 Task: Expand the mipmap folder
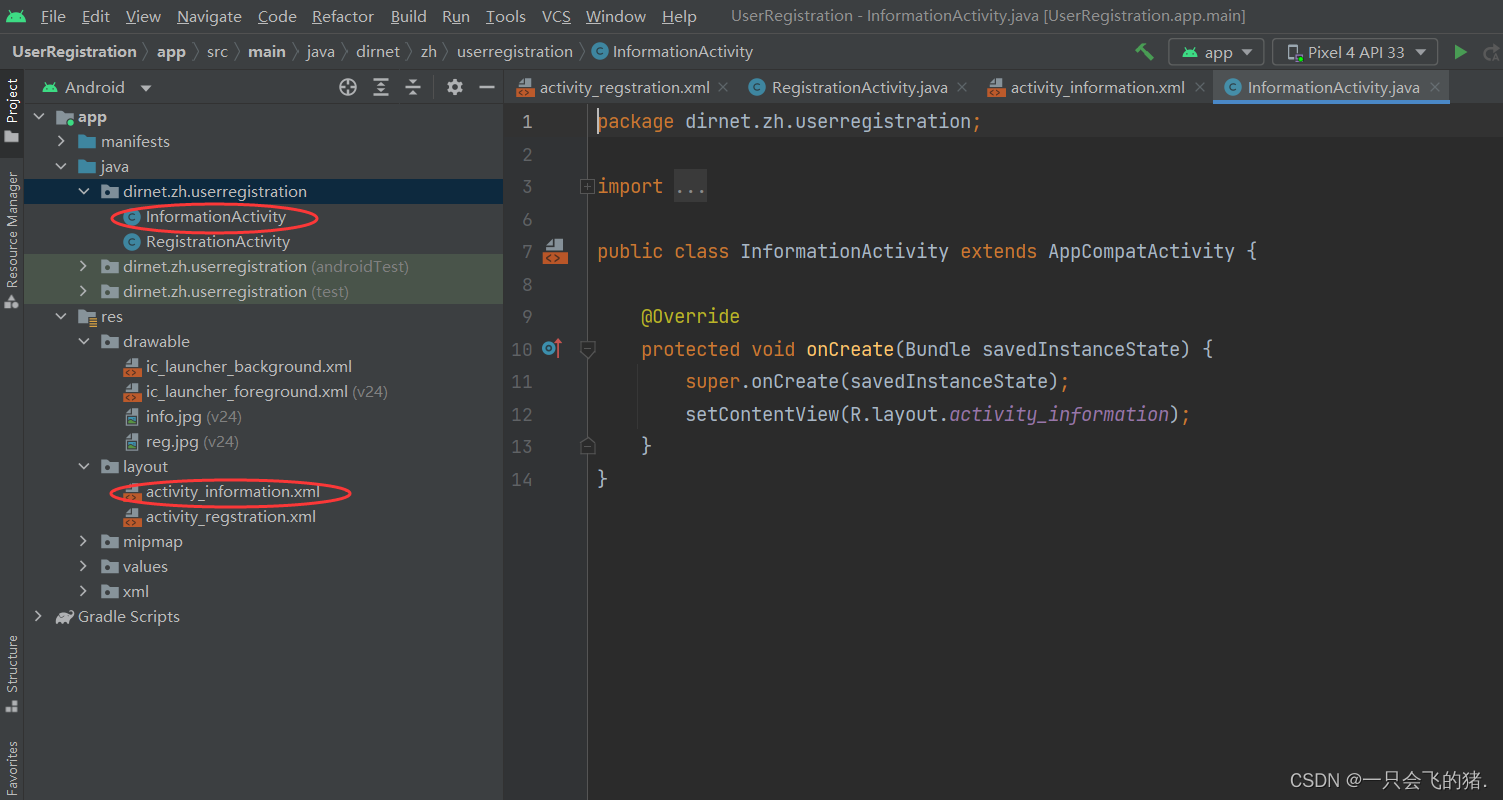[84, 542]
